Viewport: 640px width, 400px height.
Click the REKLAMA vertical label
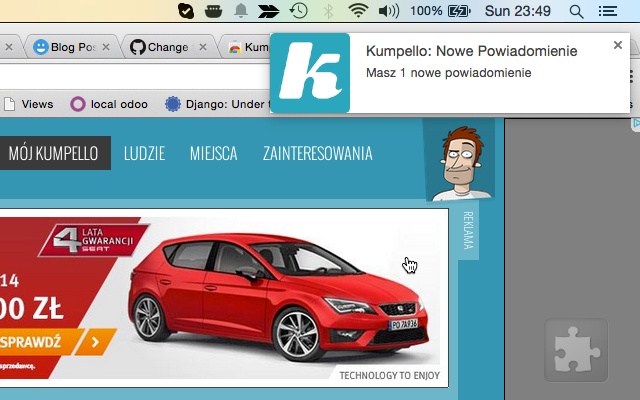coord(468,230)
